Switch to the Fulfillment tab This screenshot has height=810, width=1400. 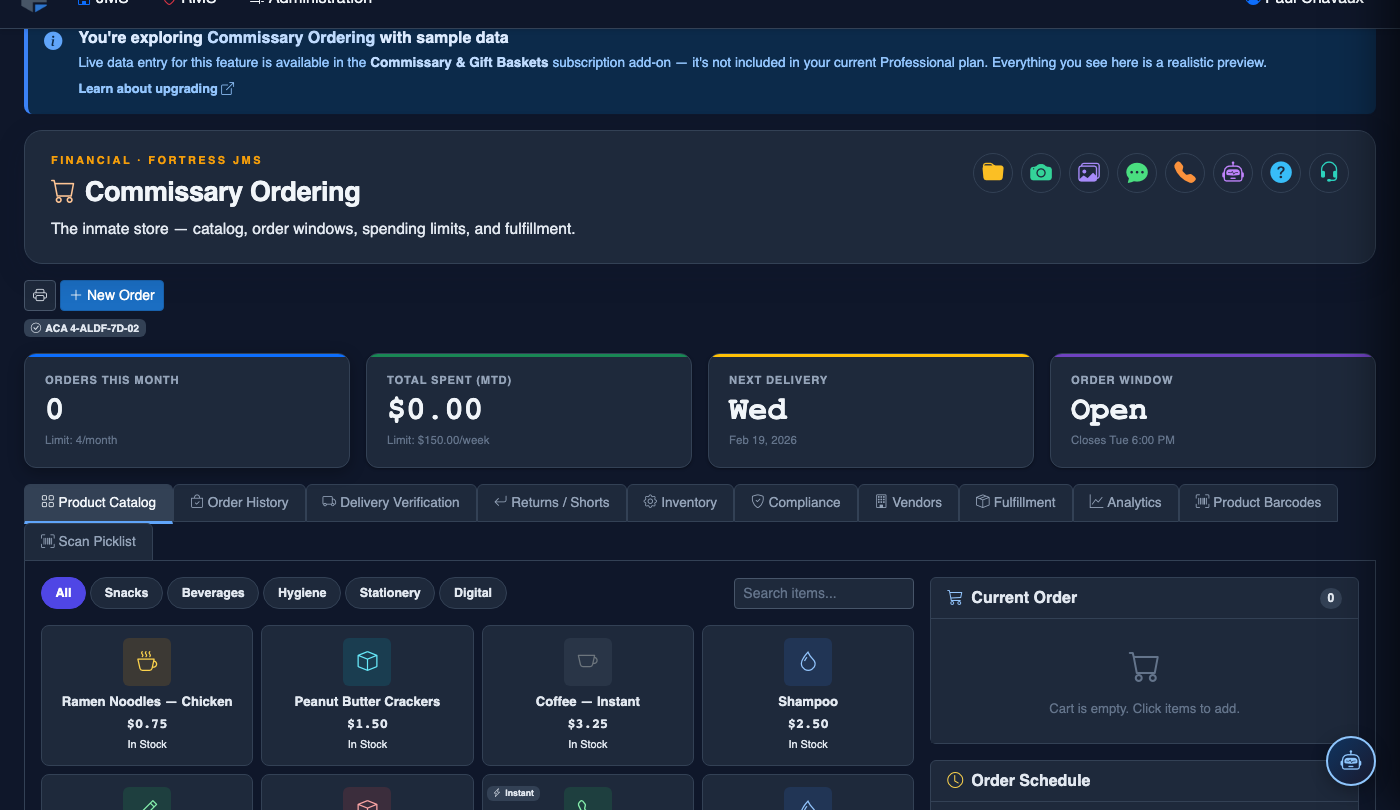pyautogui.click(x=1016, y=503)
